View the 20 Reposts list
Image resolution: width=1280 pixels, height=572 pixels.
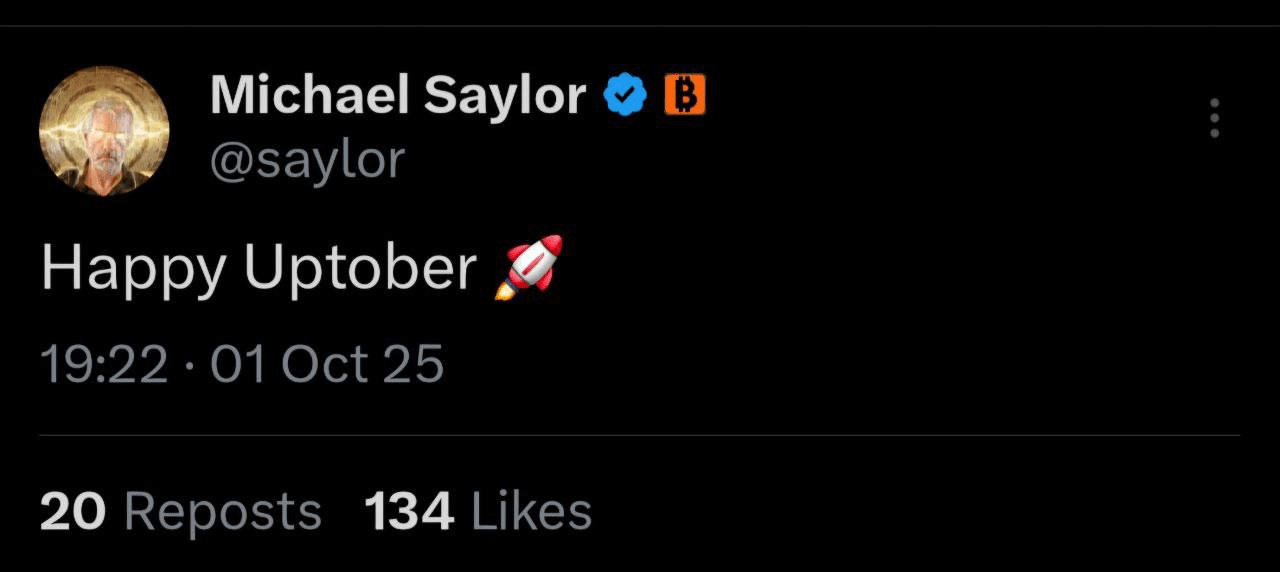pos(181,512)
